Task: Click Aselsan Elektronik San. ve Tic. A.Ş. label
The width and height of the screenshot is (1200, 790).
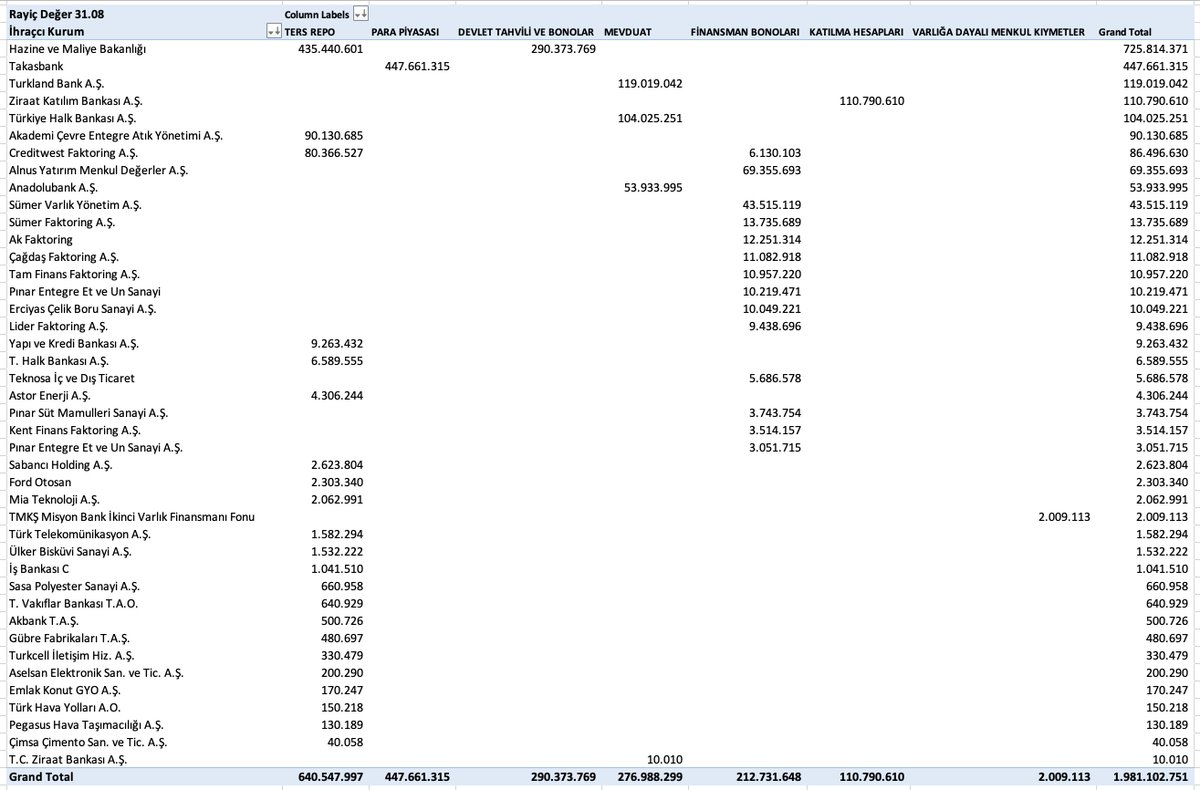Action: tap(95, 673)
